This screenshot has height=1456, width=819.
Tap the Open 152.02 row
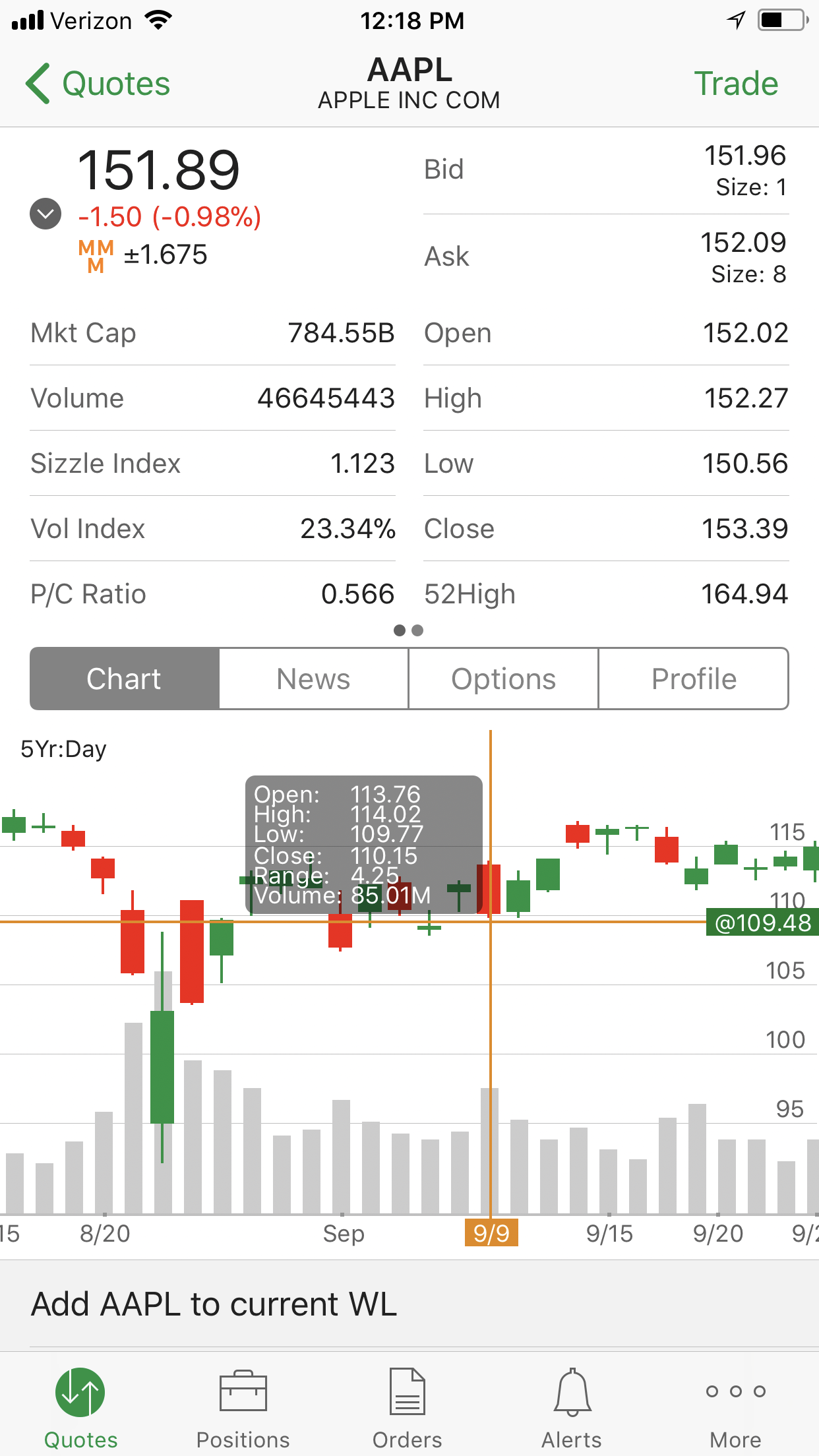pos(606,333)
